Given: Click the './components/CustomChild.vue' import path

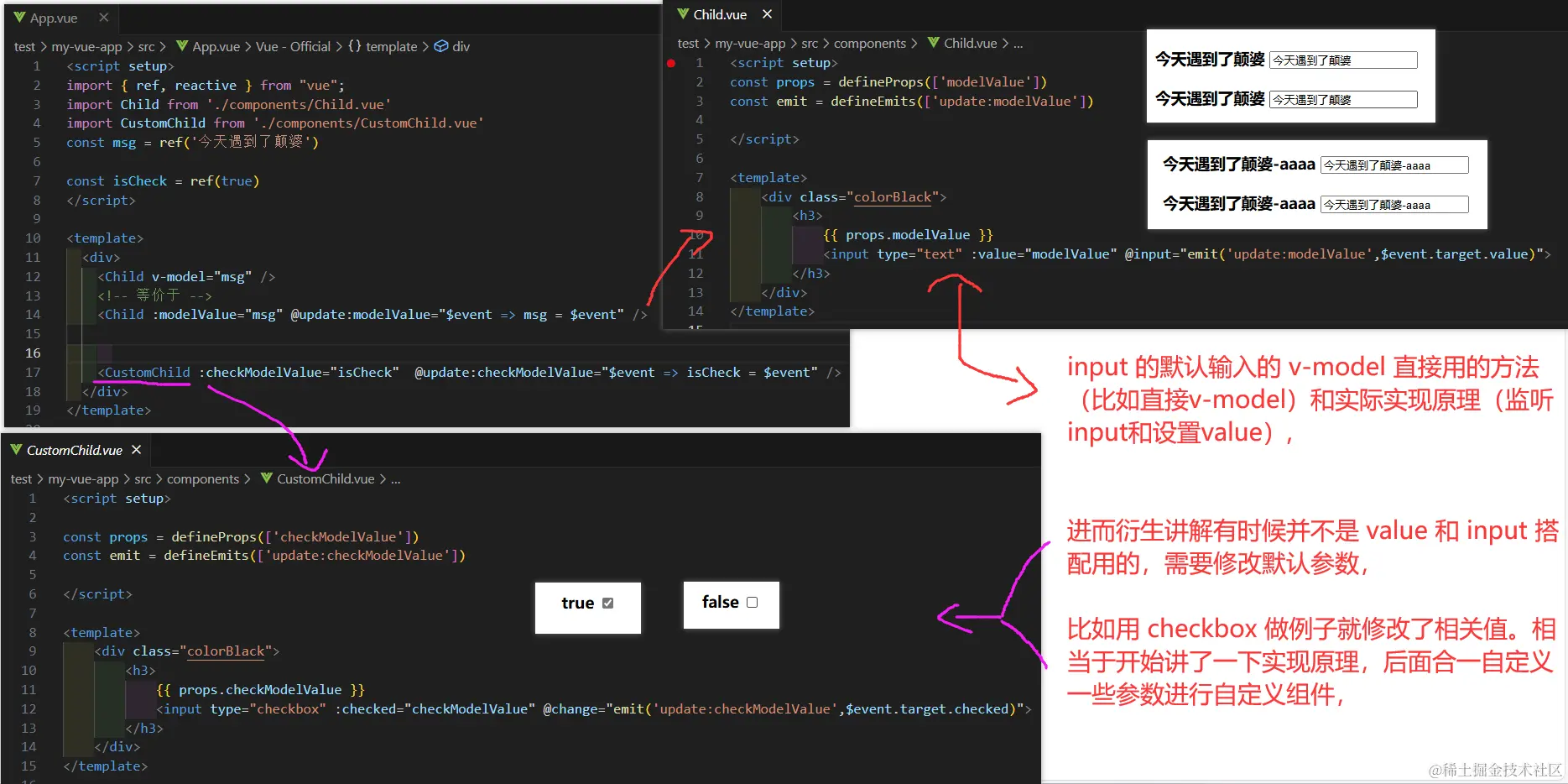Looking at the screenshot, I should (368, 123).
